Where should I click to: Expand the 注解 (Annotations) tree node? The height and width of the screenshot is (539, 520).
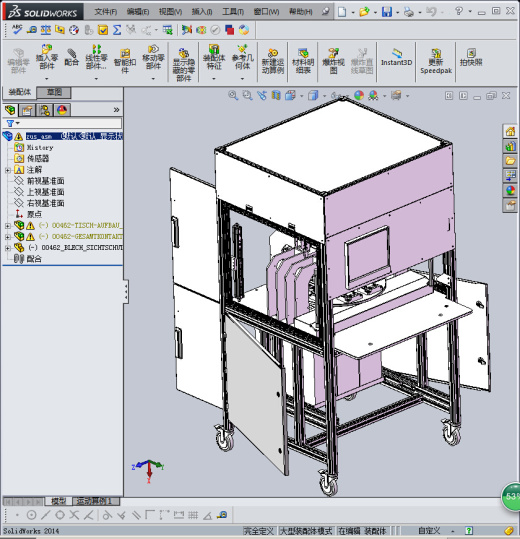pyautogui.click(x=8, y=170)
